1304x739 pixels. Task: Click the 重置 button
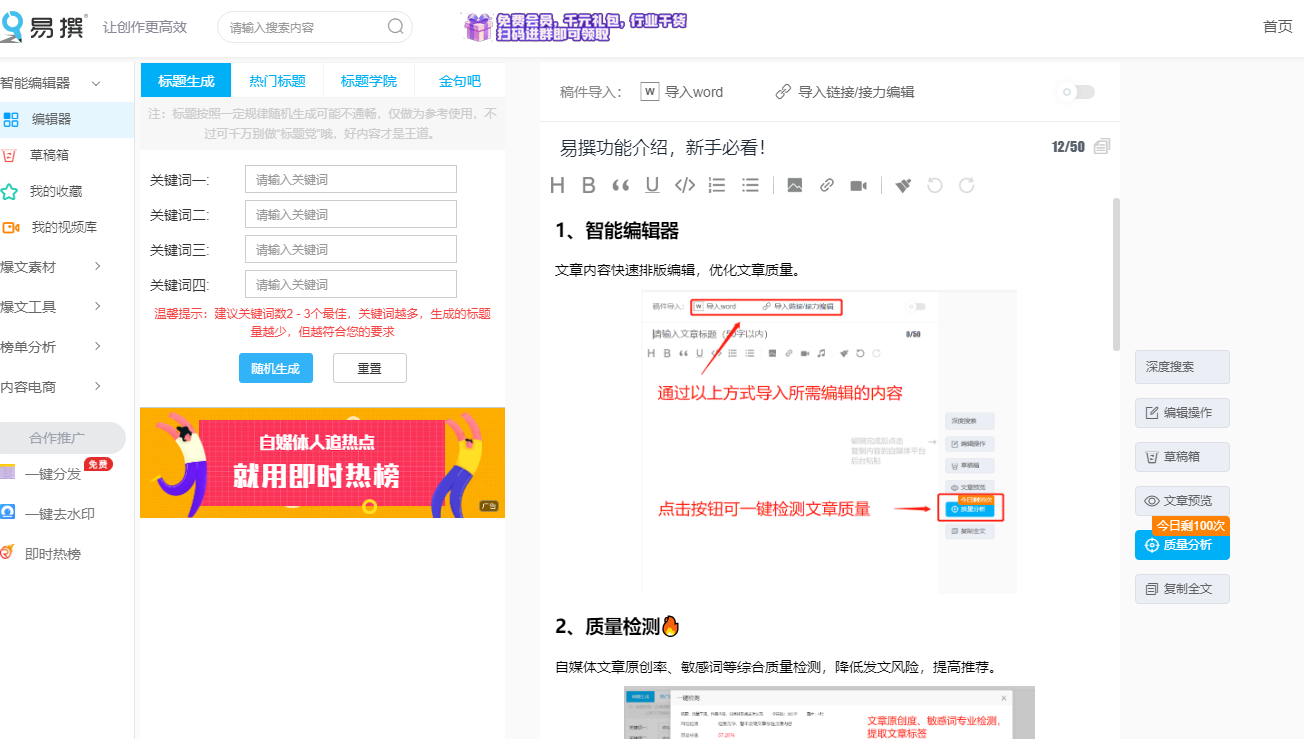point(369,368)
